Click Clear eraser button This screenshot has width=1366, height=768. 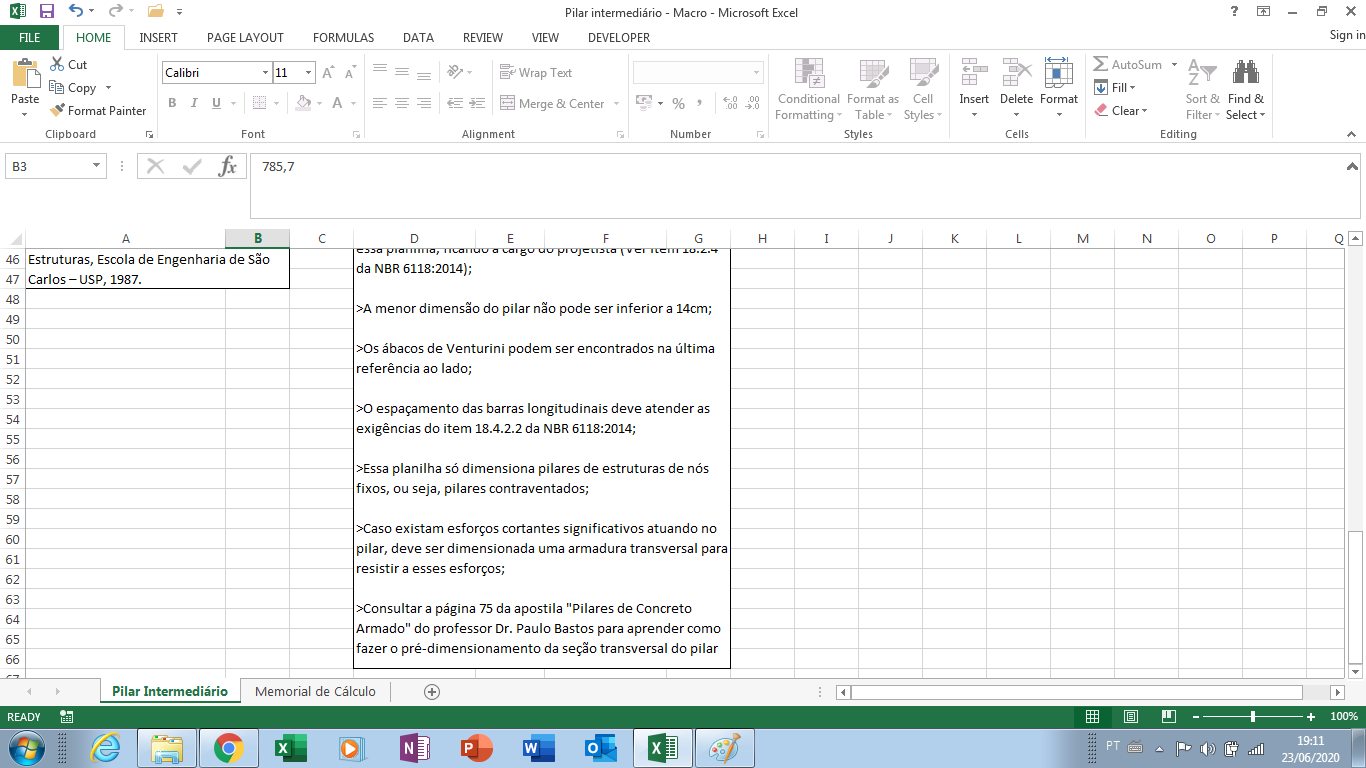point(1121,110)
